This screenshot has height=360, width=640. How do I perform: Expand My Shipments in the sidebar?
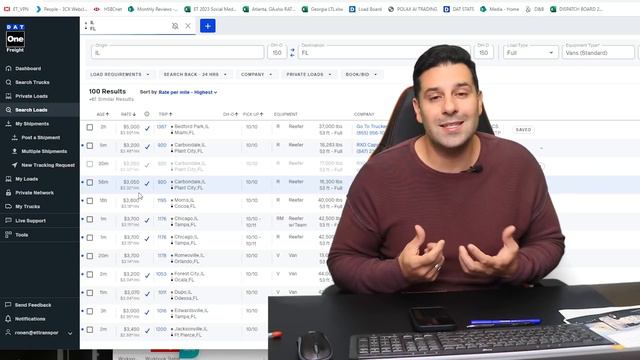[x=32, y=124]
